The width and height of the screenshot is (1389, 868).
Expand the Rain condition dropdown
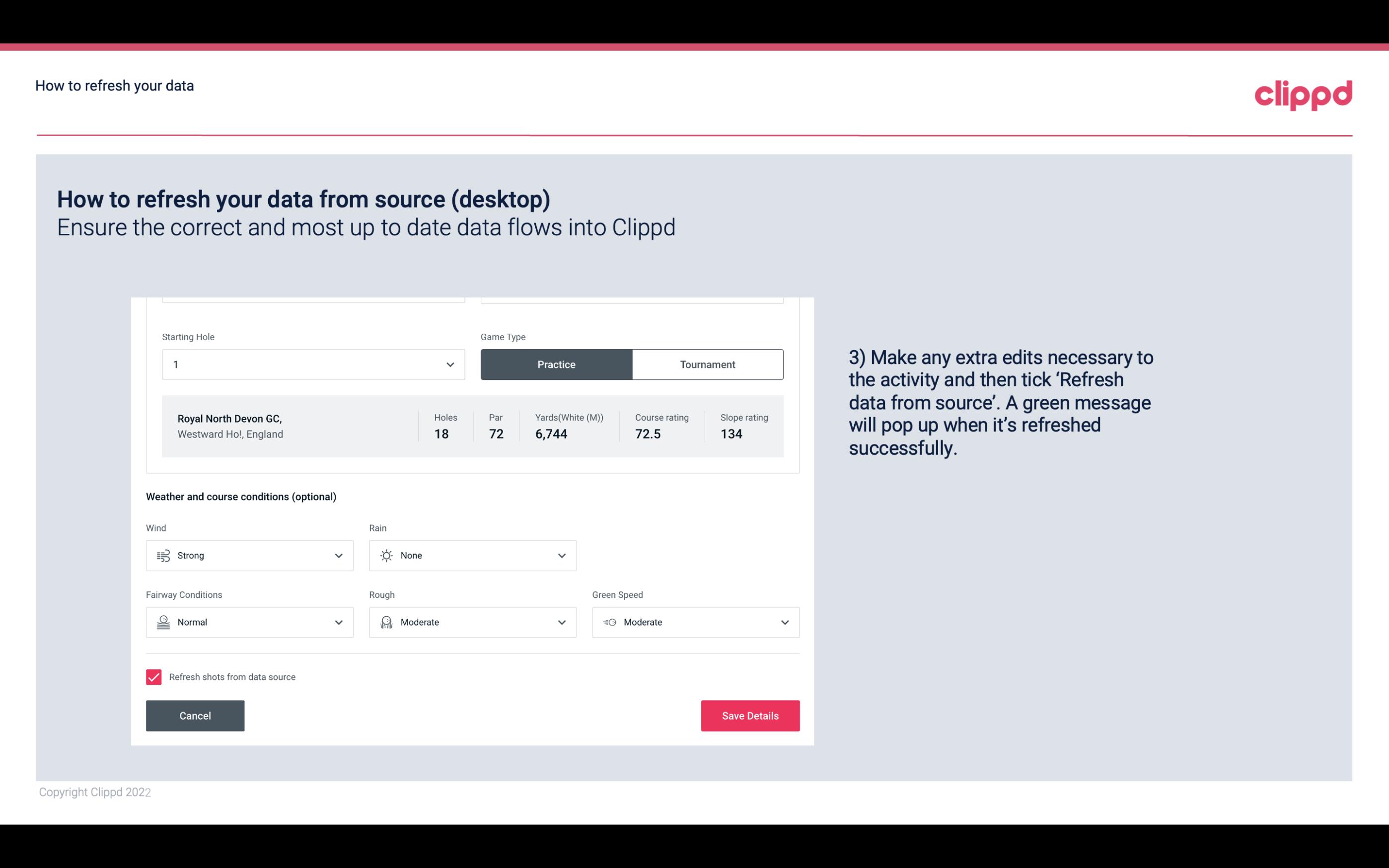pos(561,555)
